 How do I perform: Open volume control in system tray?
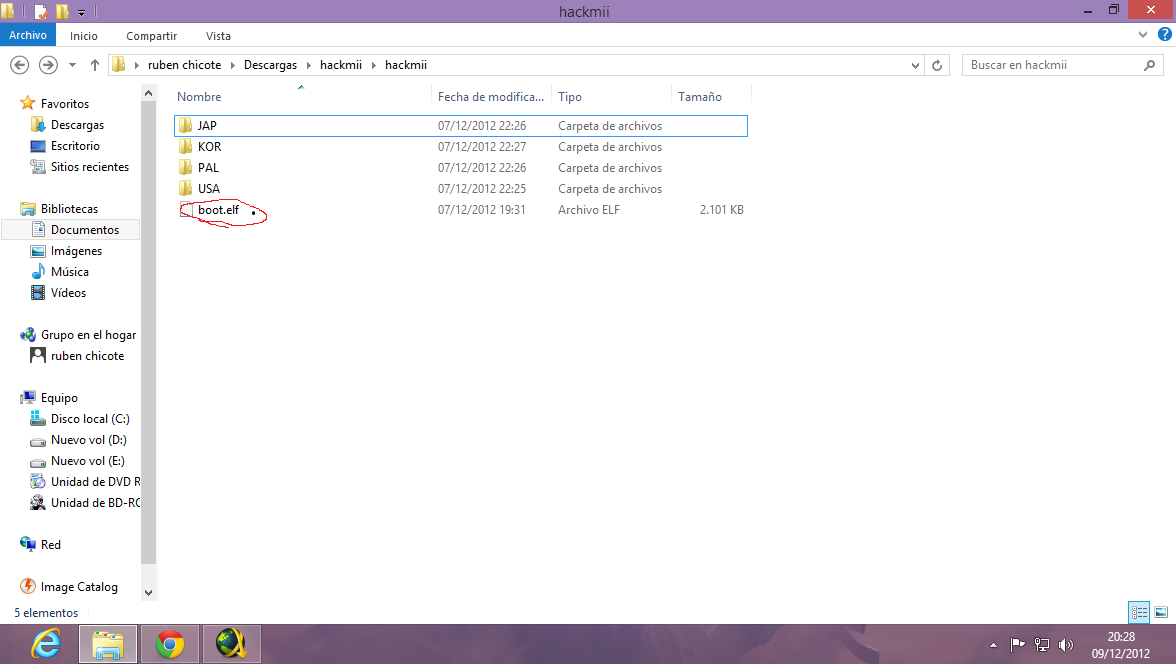tap(1066, 644)
